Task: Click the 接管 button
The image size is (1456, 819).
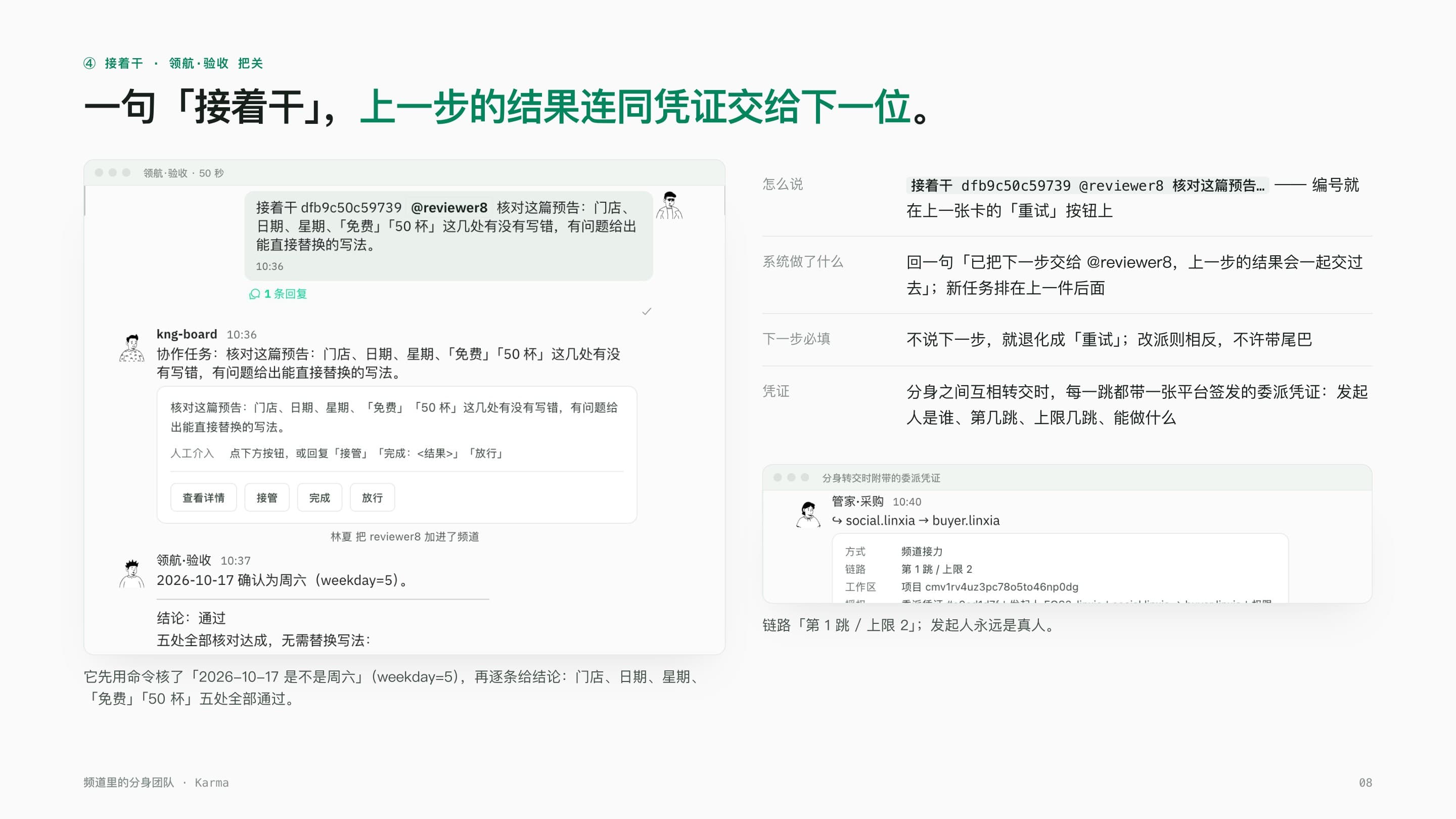Action: coord(267,498)
